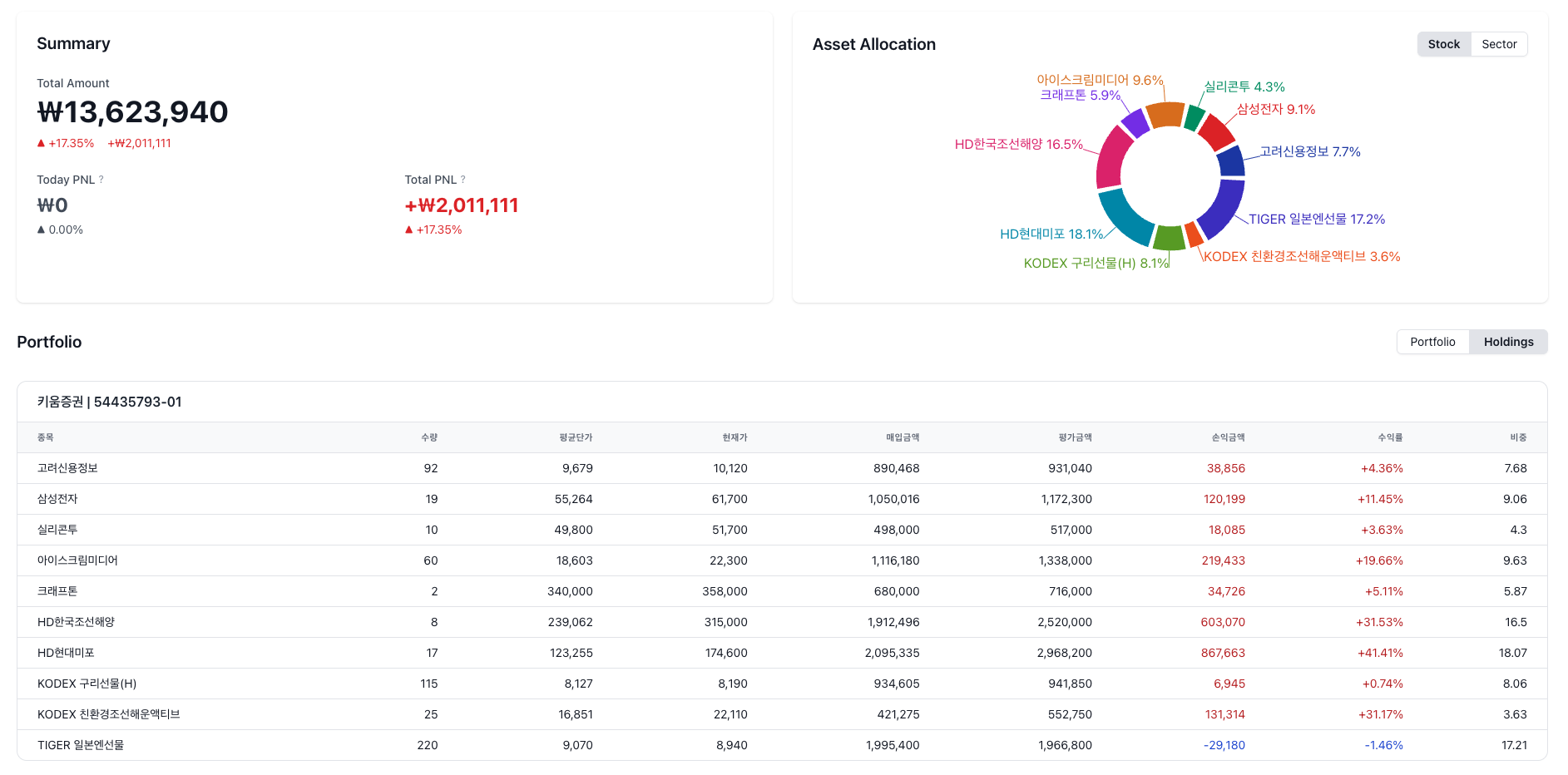Select the Holdings tab
Image resolution: width=1568 pixels, height=775 pixels.
1508,342
